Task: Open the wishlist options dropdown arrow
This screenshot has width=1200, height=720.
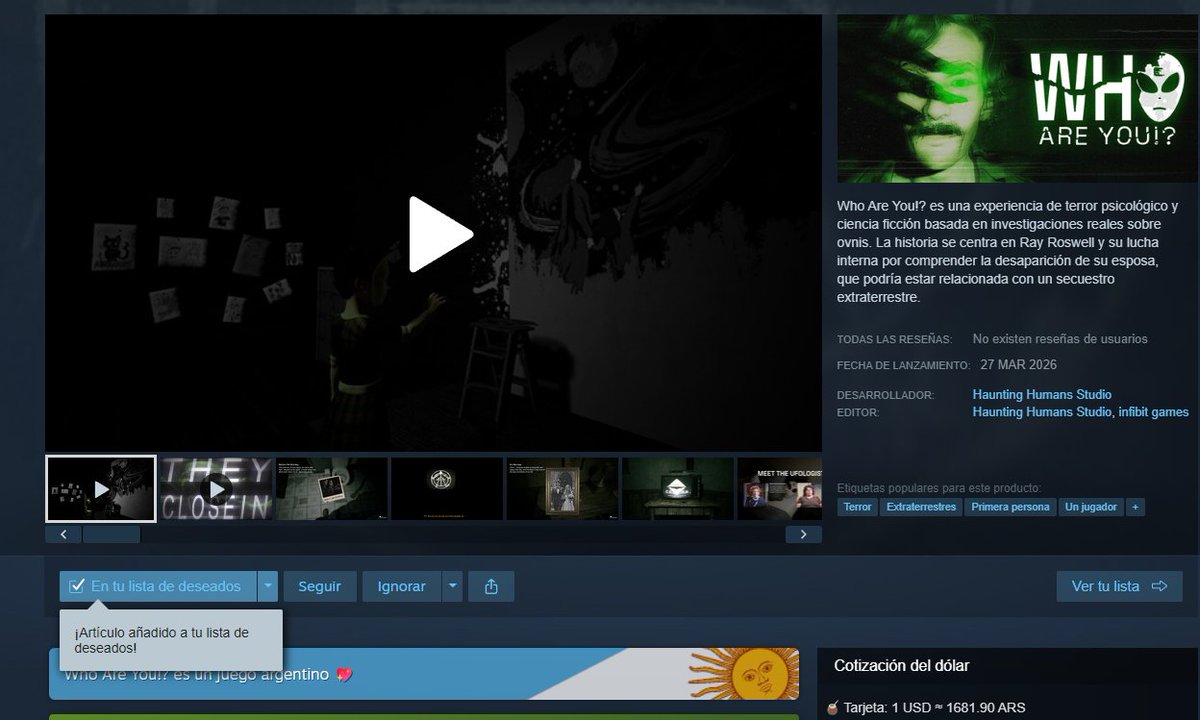Action: (267, 586)
